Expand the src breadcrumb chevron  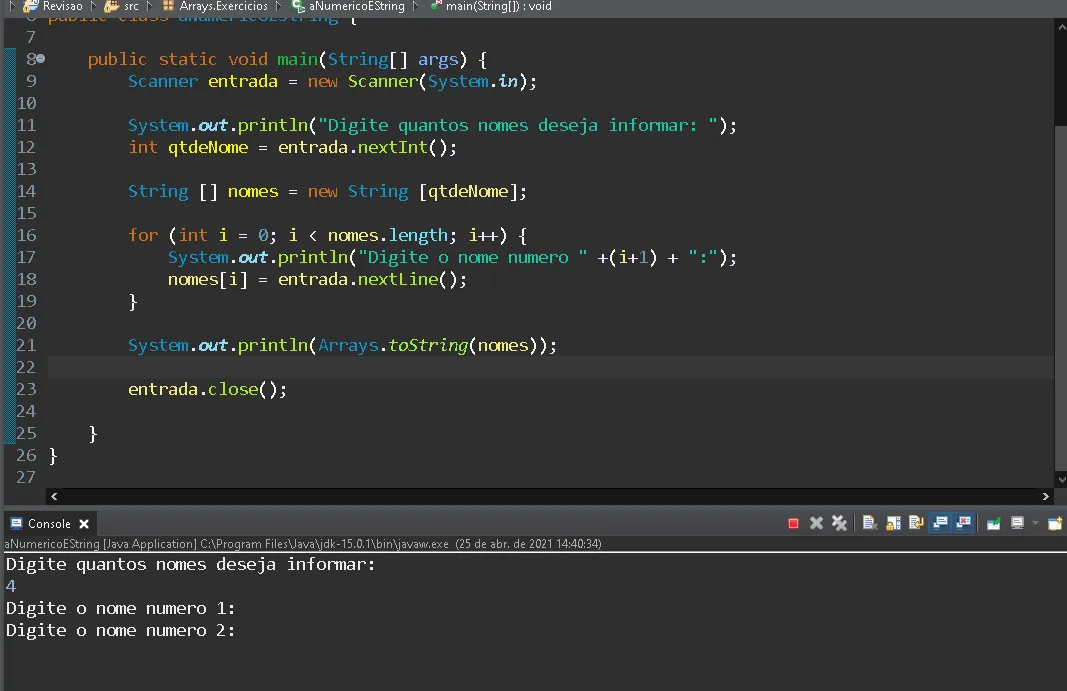149,7
